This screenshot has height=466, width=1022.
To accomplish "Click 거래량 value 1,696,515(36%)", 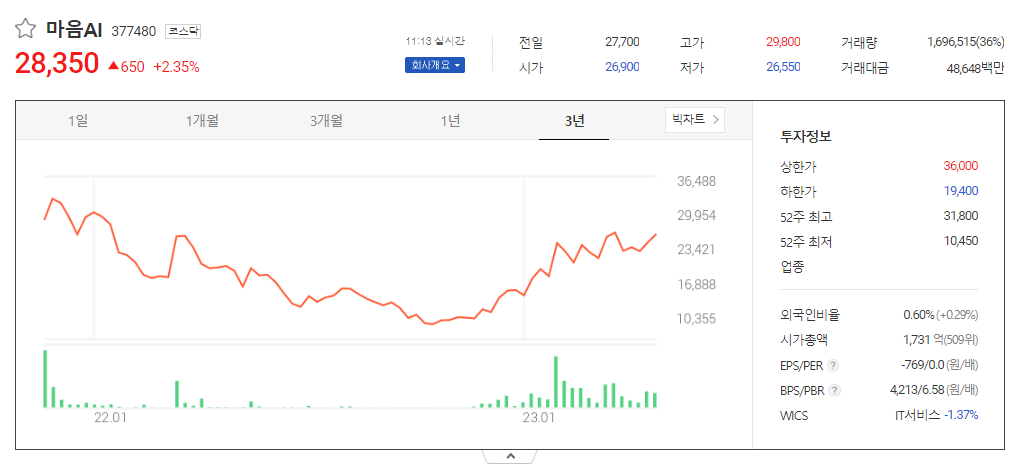I will pos(965,42).
